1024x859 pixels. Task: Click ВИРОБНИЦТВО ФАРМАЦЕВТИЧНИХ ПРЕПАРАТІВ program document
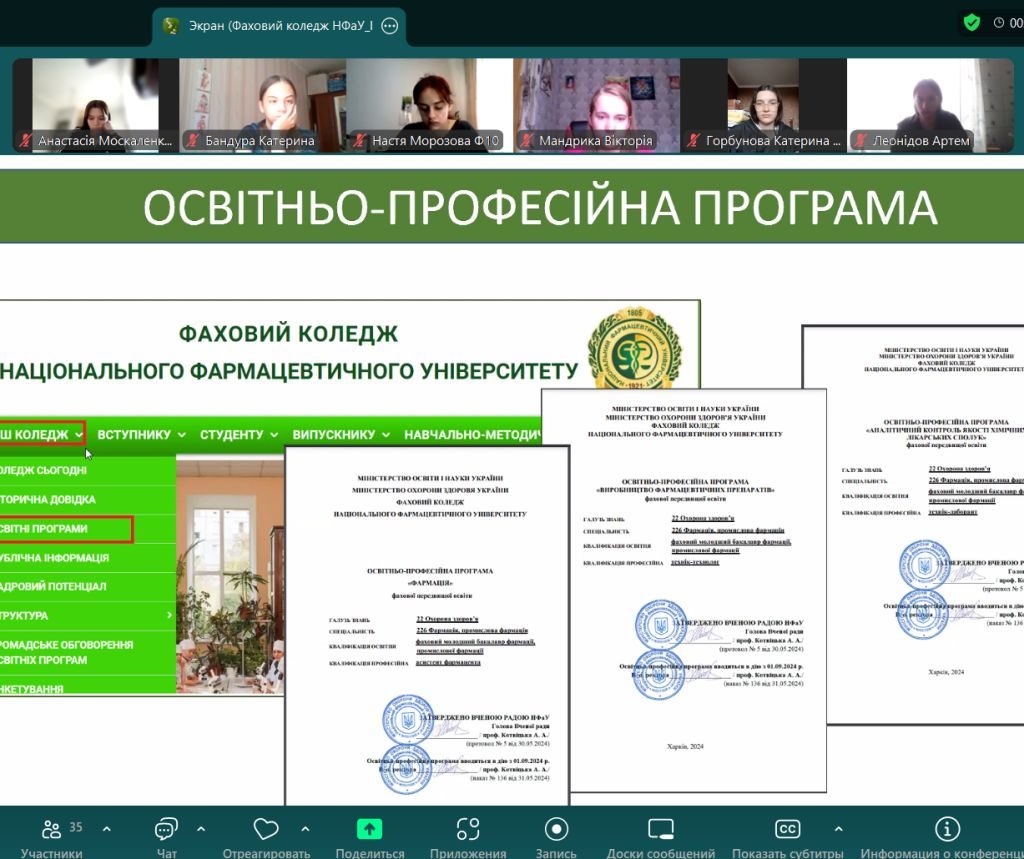(684, 590)
